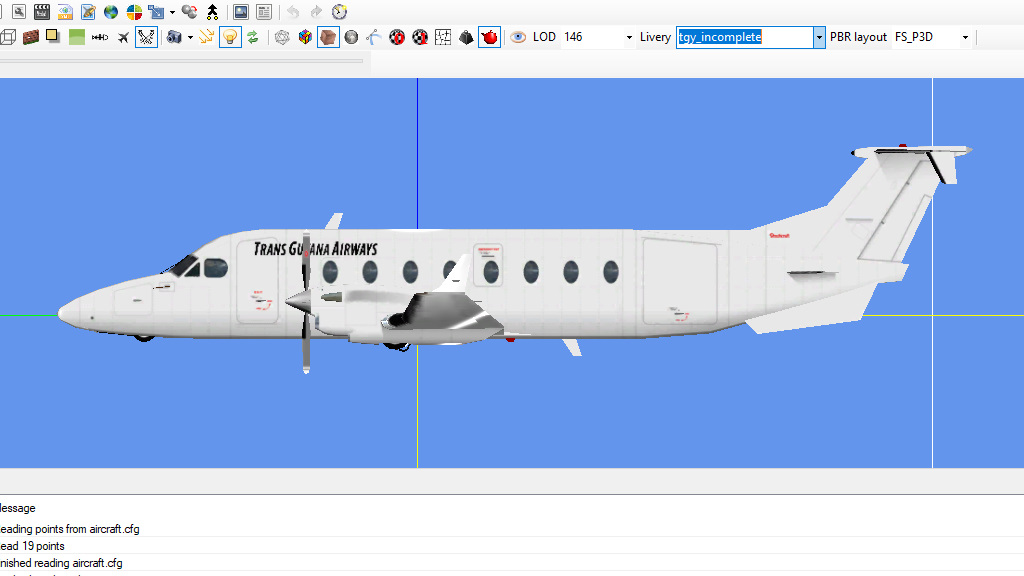The height and width of the screenshot is (576, 1024).
Task: Click the Livery field showing tgy_incomplete
Action: pos(744,37)
